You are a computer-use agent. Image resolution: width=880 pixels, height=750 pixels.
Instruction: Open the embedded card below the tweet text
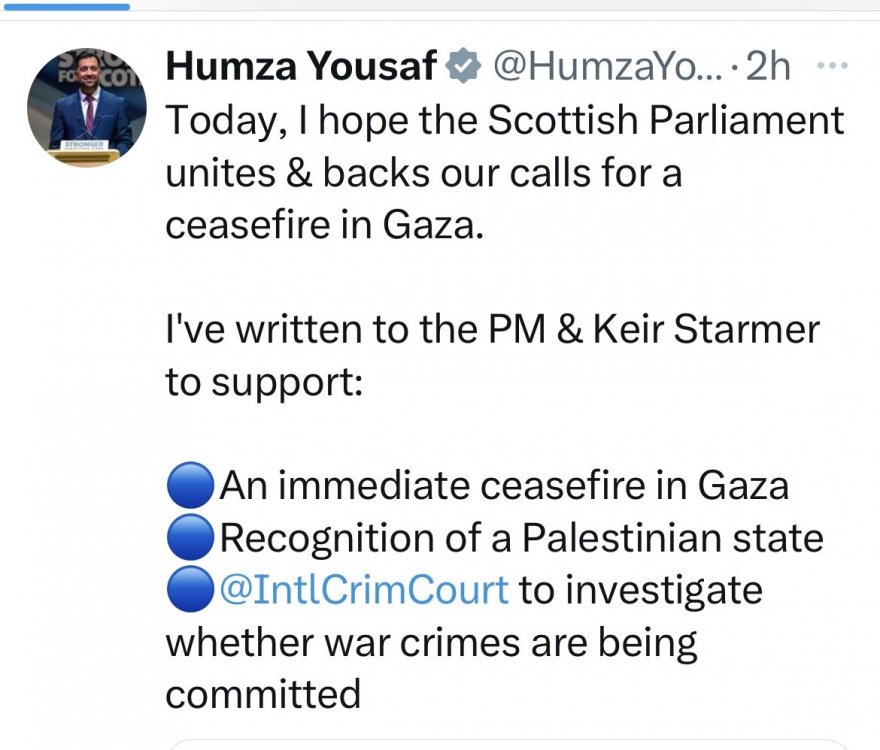click(x=508, y=745)
